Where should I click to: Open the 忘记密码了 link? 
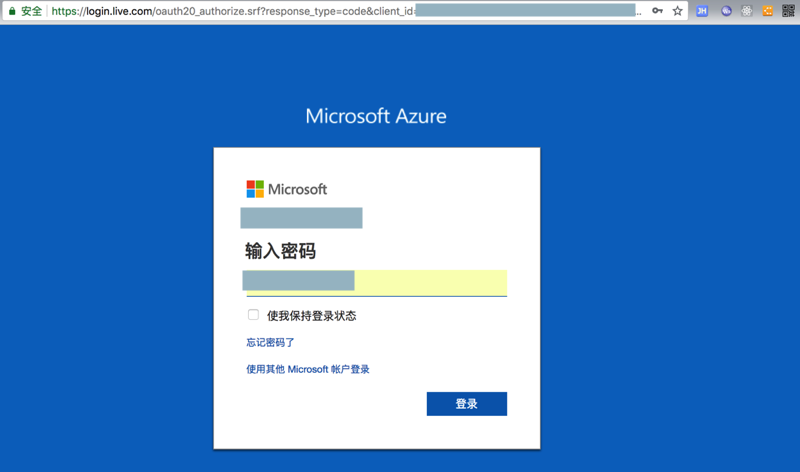[x=270, y=342]
